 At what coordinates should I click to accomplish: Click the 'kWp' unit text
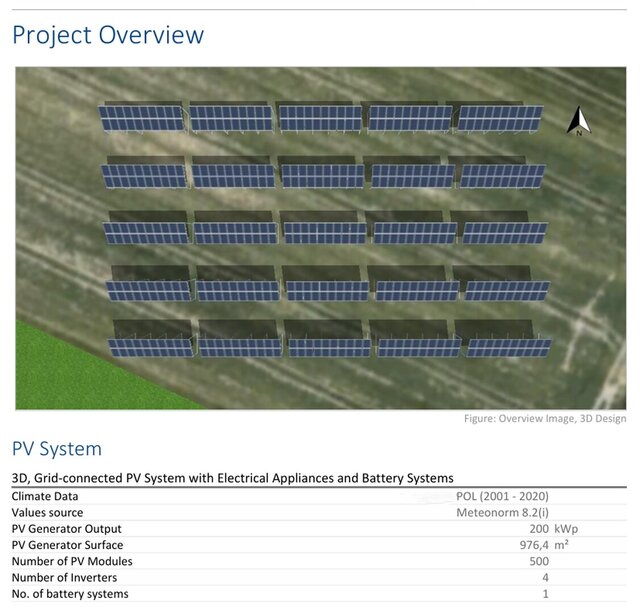click(566, 529)
